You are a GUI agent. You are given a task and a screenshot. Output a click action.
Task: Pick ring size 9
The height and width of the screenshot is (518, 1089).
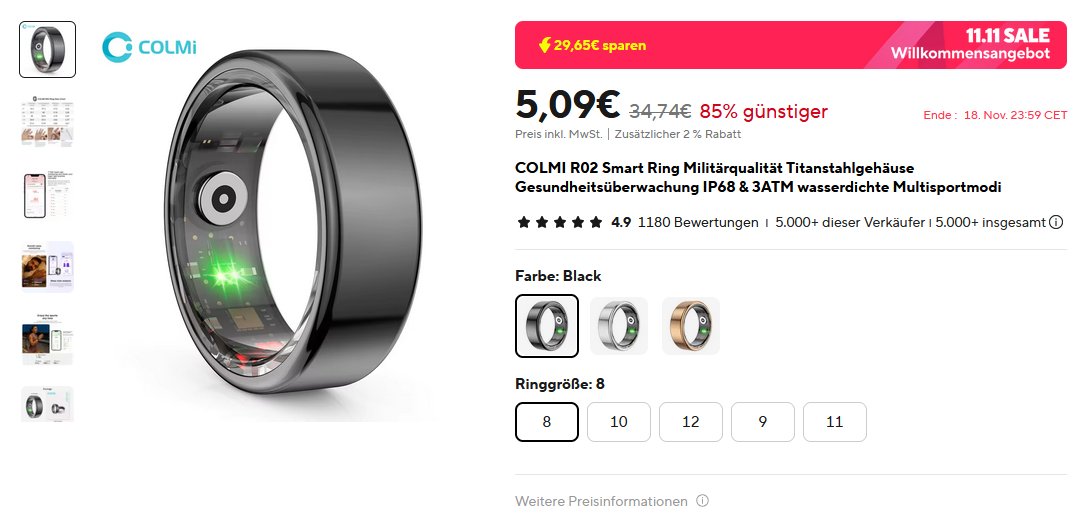(x=763, y=421)
